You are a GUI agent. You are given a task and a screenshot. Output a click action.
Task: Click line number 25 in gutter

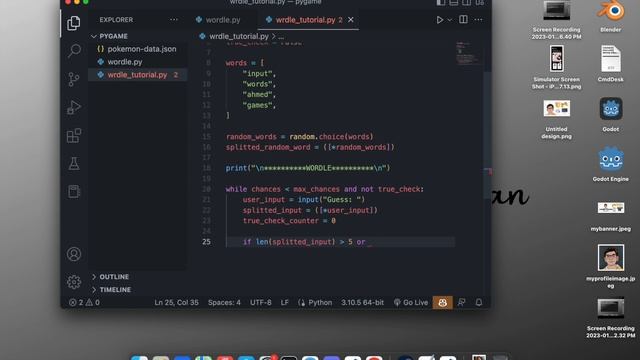tap(207, 242)
